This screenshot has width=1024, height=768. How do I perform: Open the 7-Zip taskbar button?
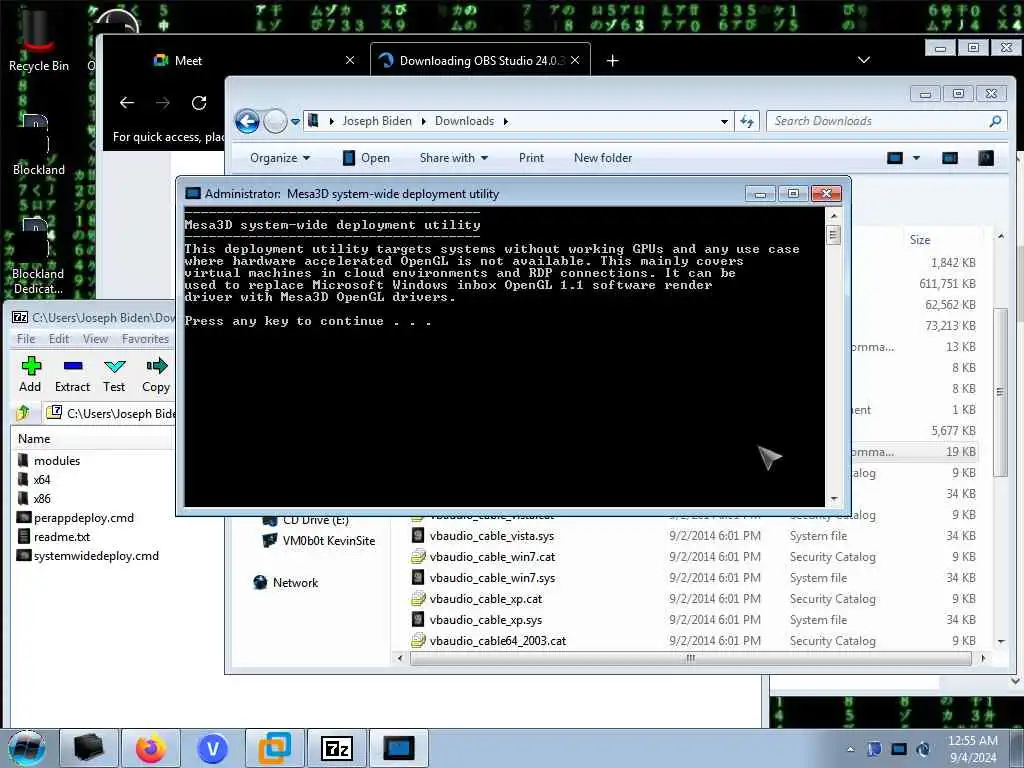coord(337,748)
